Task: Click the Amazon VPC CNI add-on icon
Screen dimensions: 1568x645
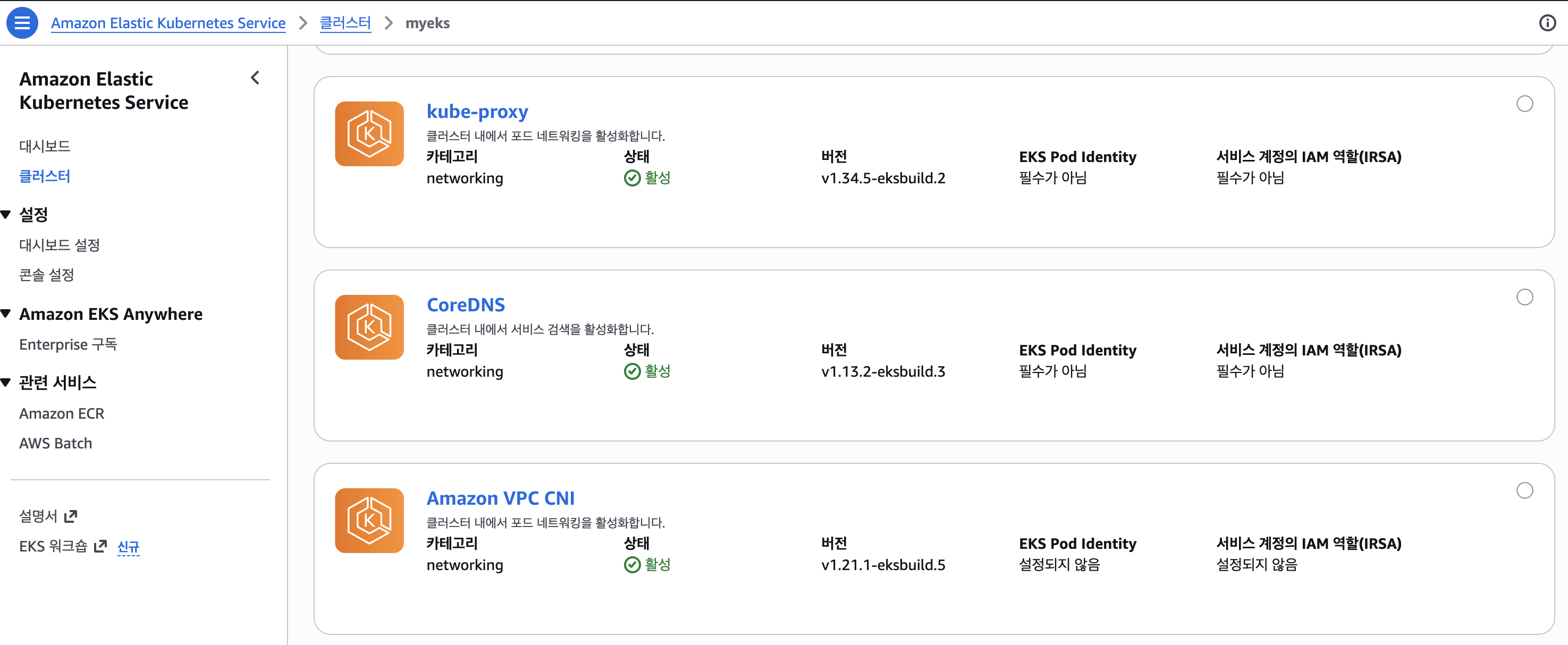Action: tap(369, 520)
